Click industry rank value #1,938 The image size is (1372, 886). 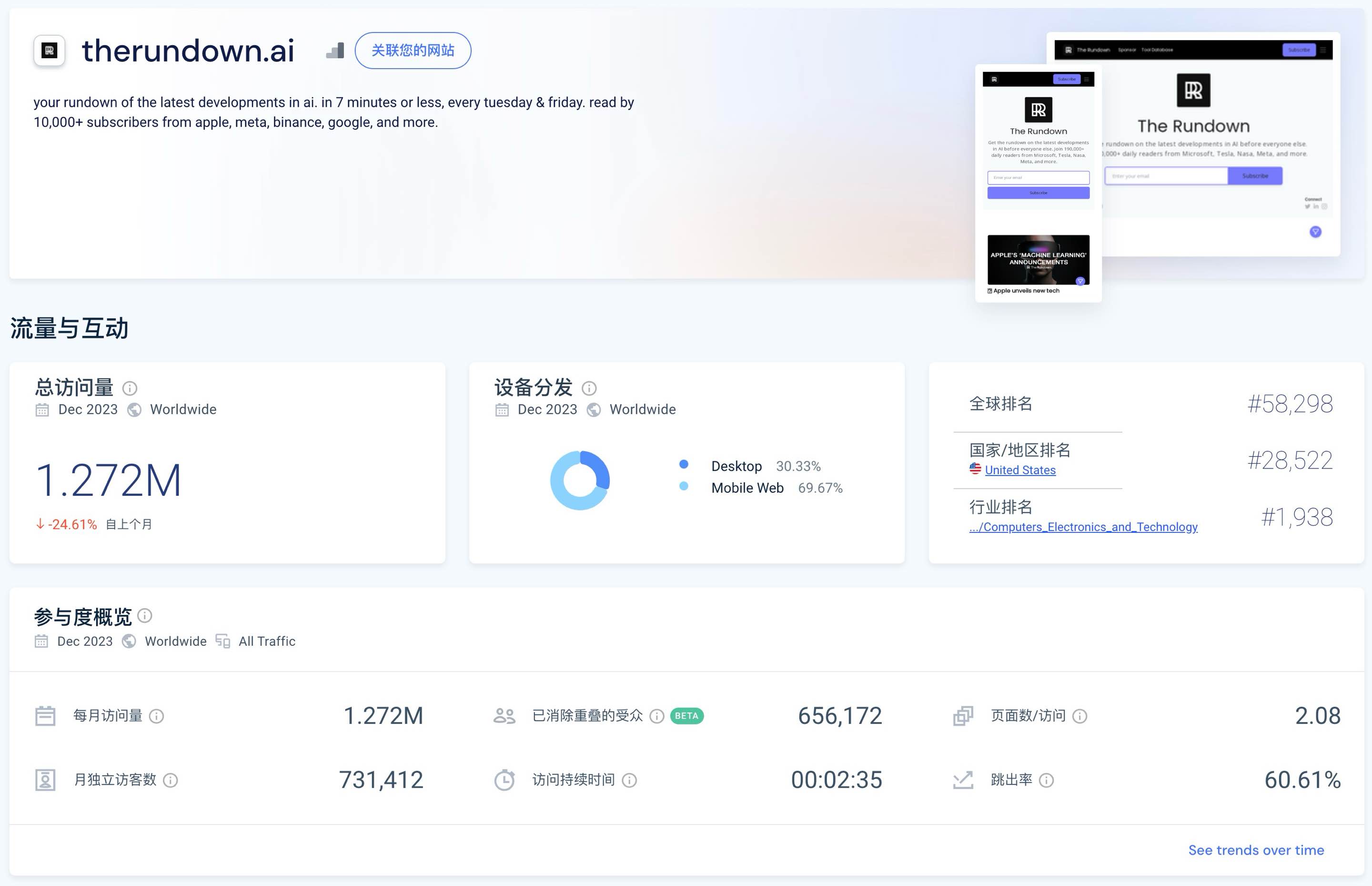click(x=1297, y=517)
